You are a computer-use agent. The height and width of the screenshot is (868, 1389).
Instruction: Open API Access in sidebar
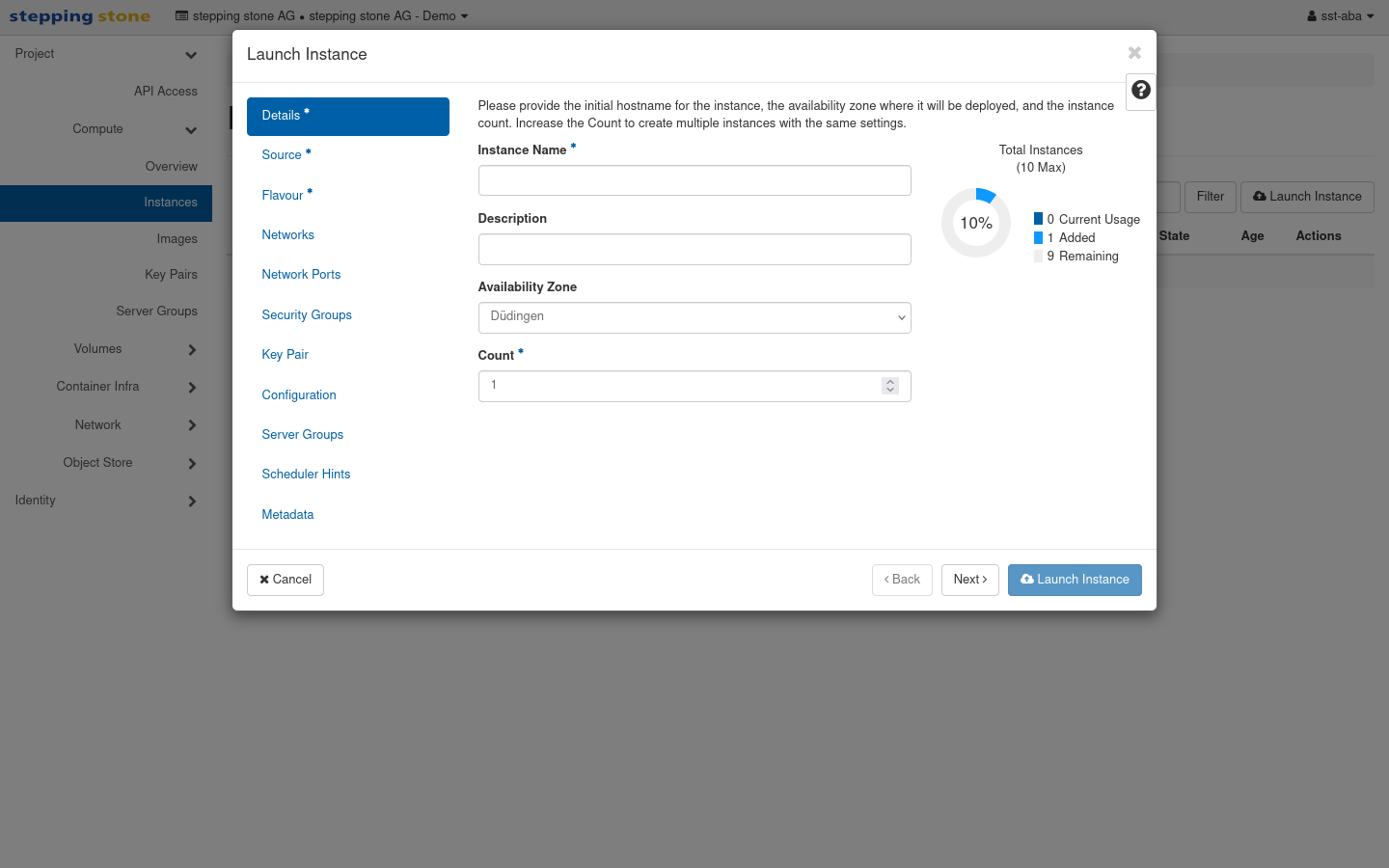coord(166,92)
